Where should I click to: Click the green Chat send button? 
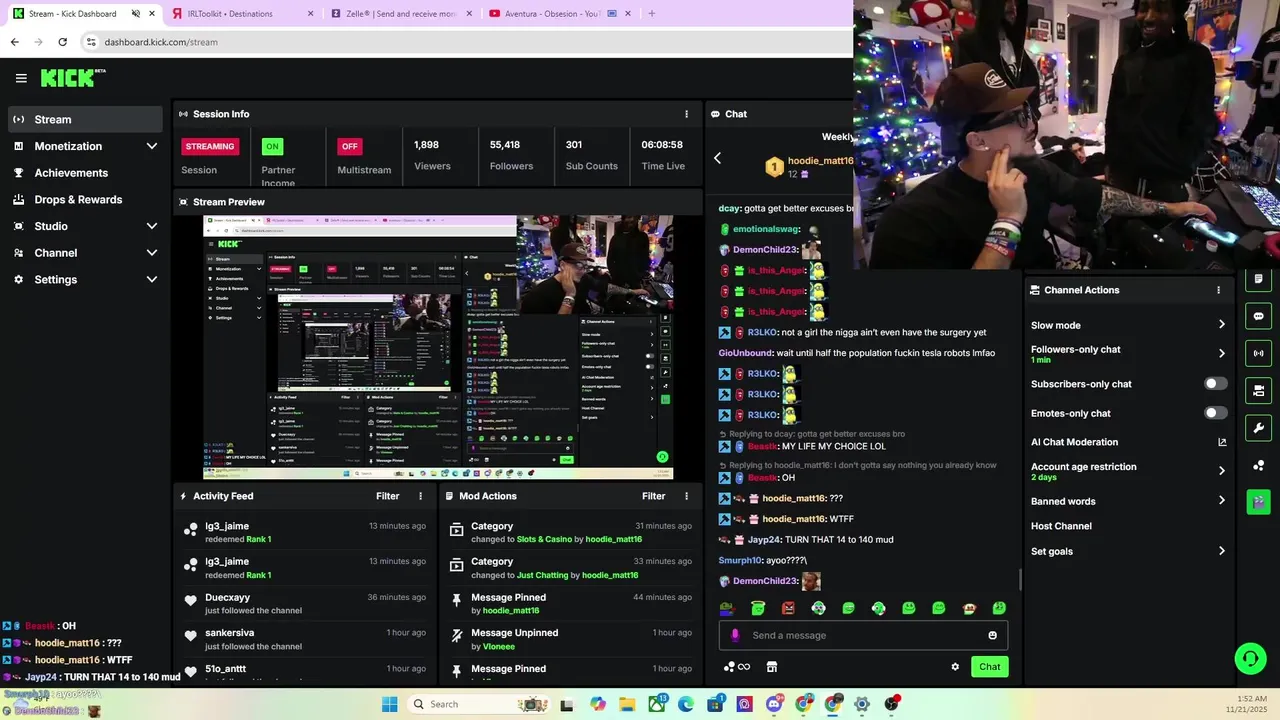(x=989, y=667)
